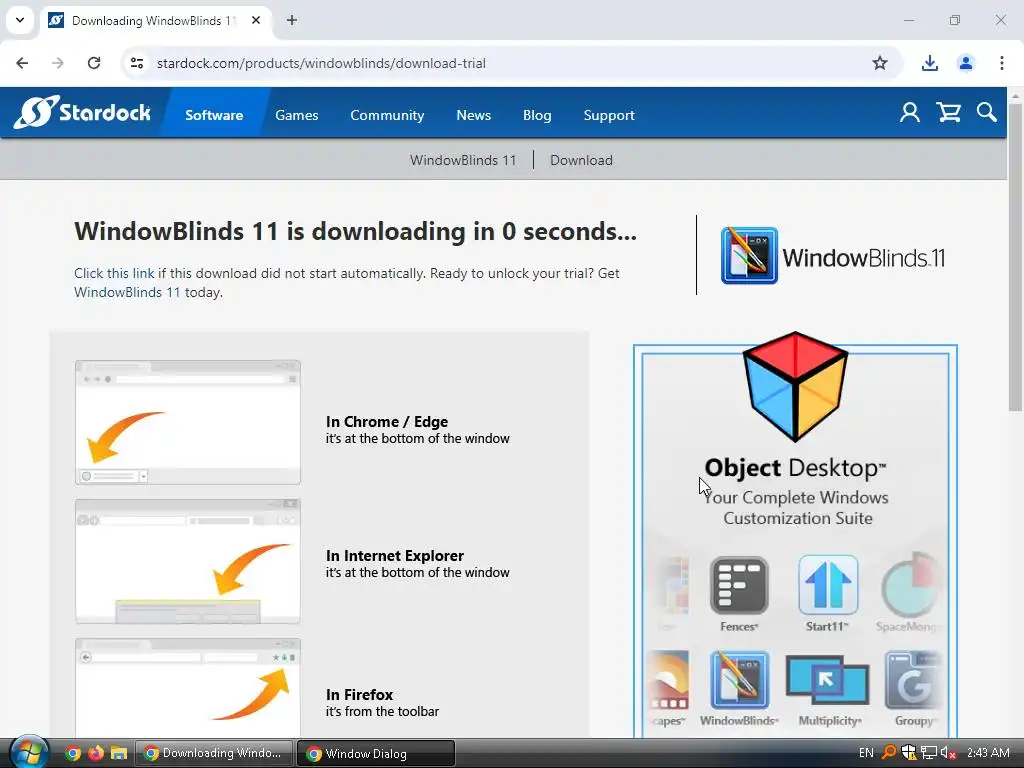Click 'Click this link' download link

pos(114,273)
